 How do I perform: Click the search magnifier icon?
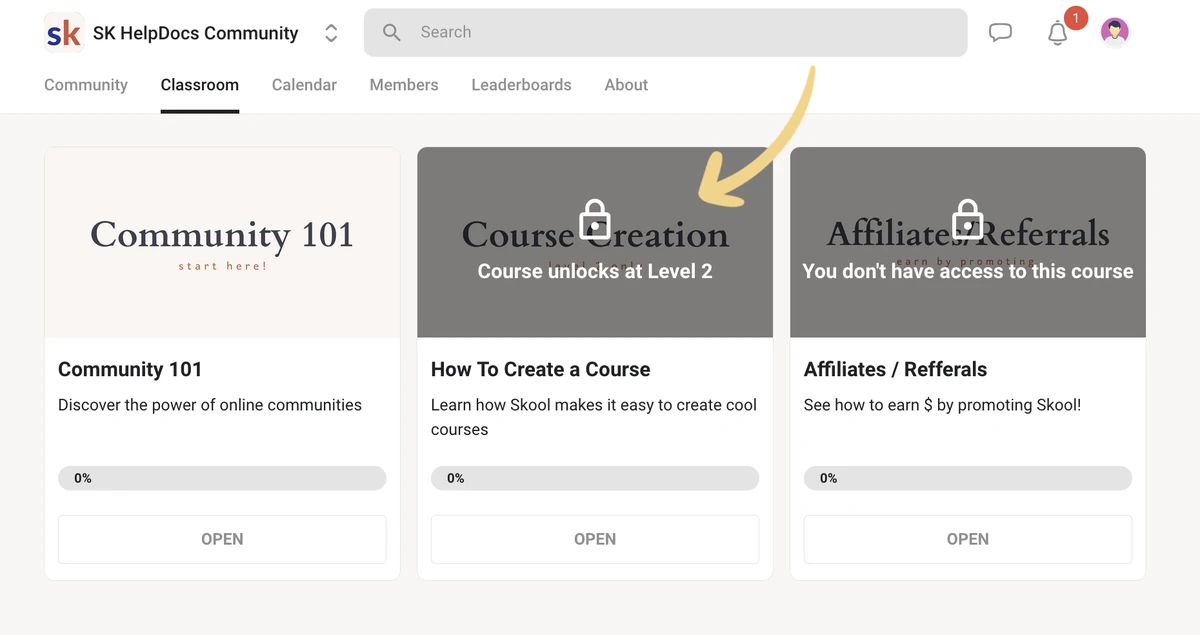coord(392,33)
